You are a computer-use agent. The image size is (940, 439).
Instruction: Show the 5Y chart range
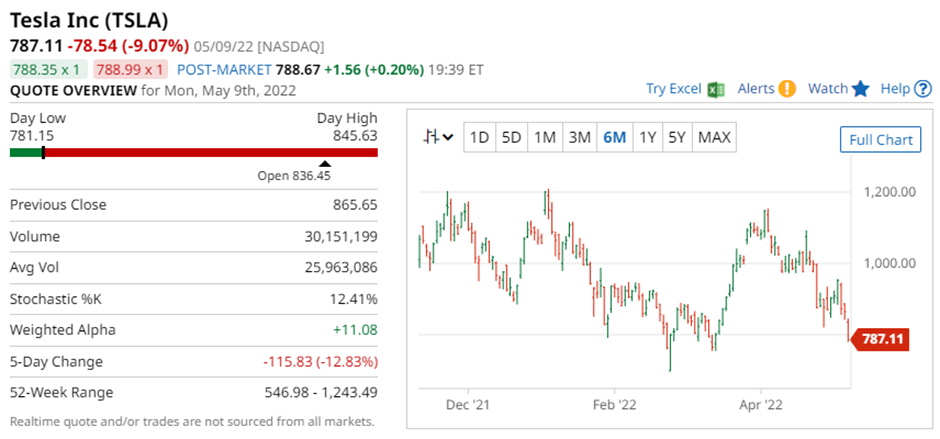click(x=677, y=138)
